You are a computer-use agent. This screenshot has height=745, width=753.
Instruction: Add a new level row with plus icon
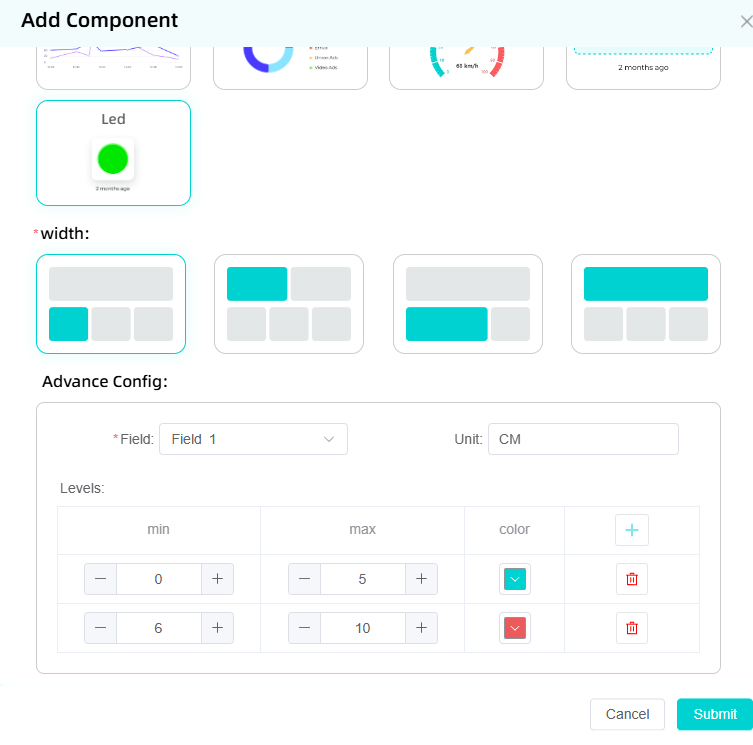point(631,530)
